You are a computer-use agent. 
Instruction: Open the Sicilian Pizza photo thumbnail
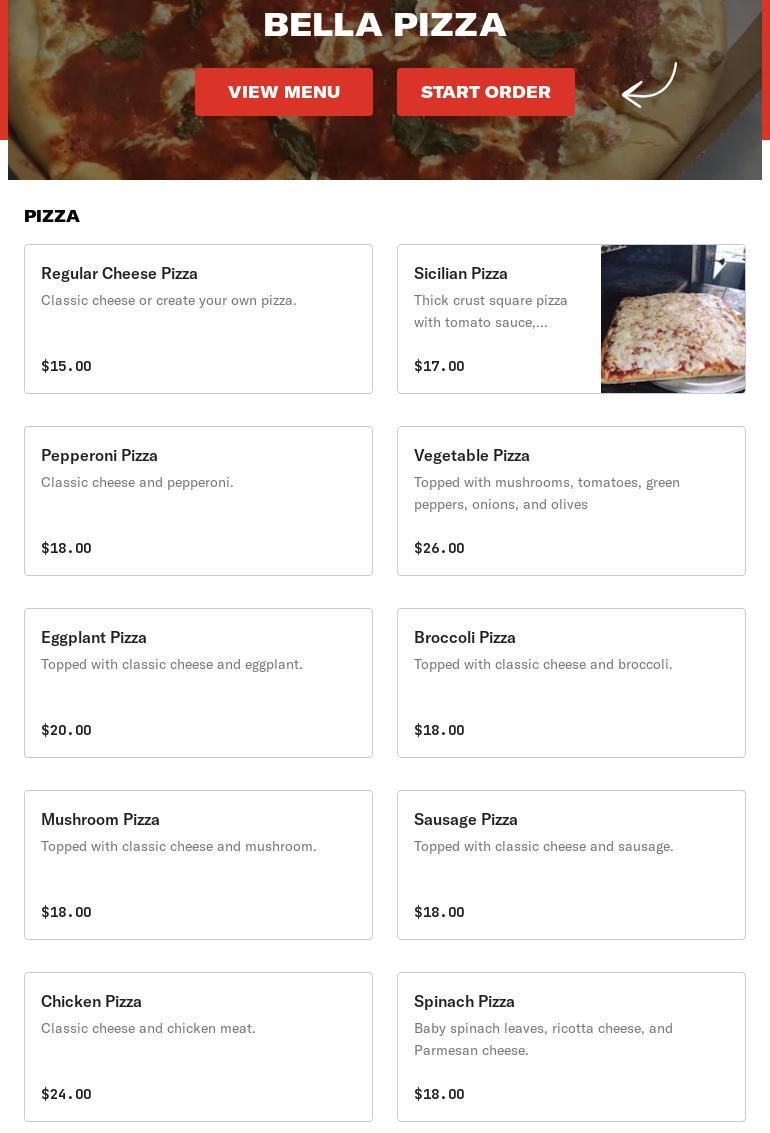pyautogui.click(x=672, y=319)
